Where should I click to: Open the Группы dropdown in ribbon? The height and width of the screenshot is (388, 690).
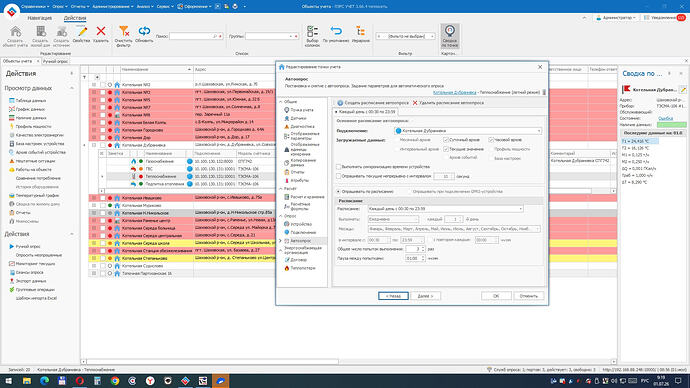tap(272, 36)
